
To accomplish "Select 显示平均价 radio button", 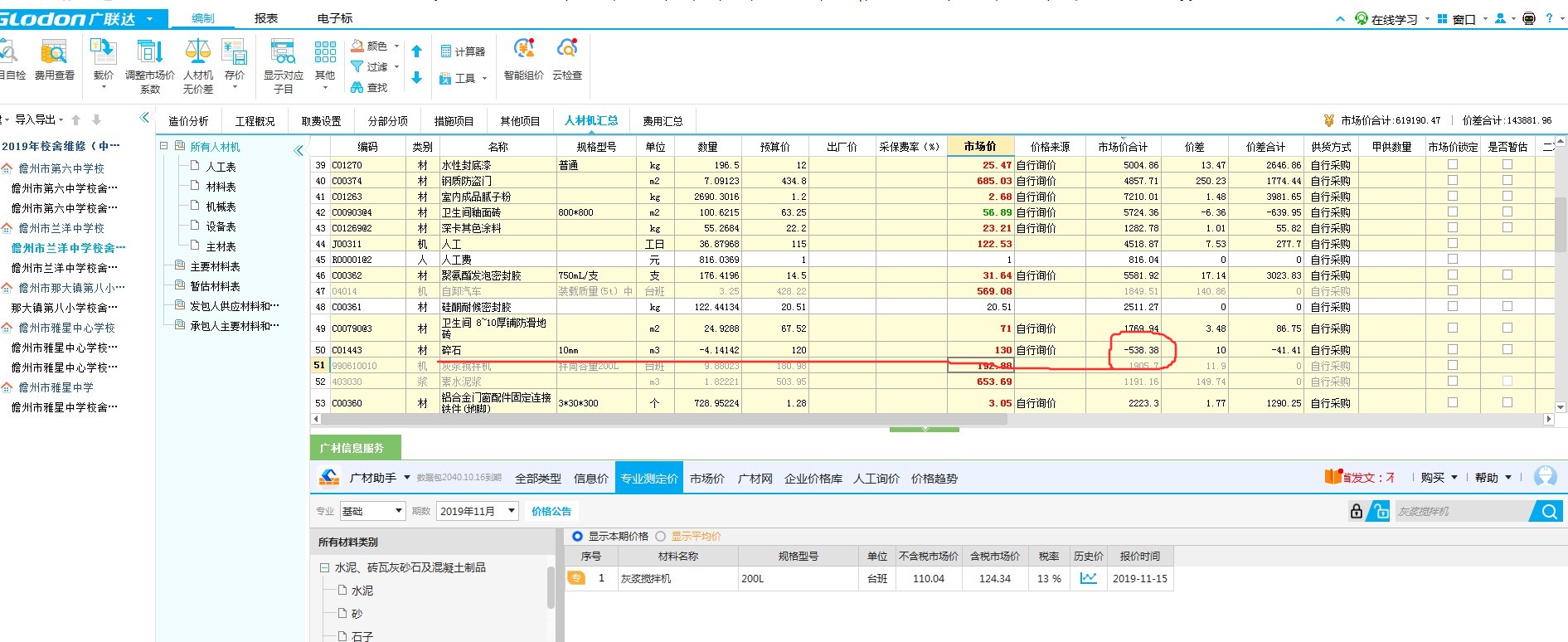I will click(x=661, y=536).
